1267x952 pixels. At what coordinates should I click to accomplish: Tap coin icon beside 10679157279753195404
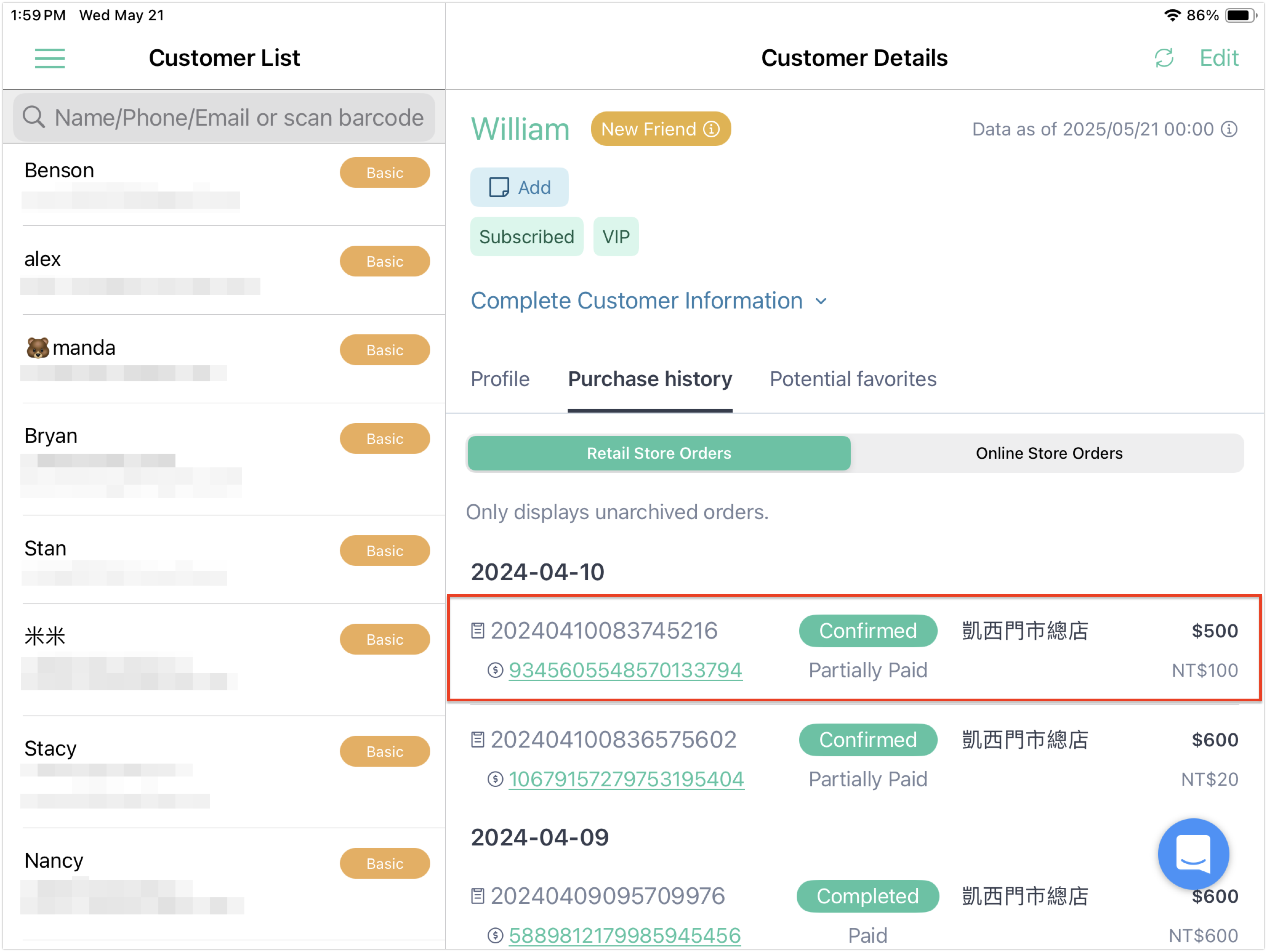point(495,780)
